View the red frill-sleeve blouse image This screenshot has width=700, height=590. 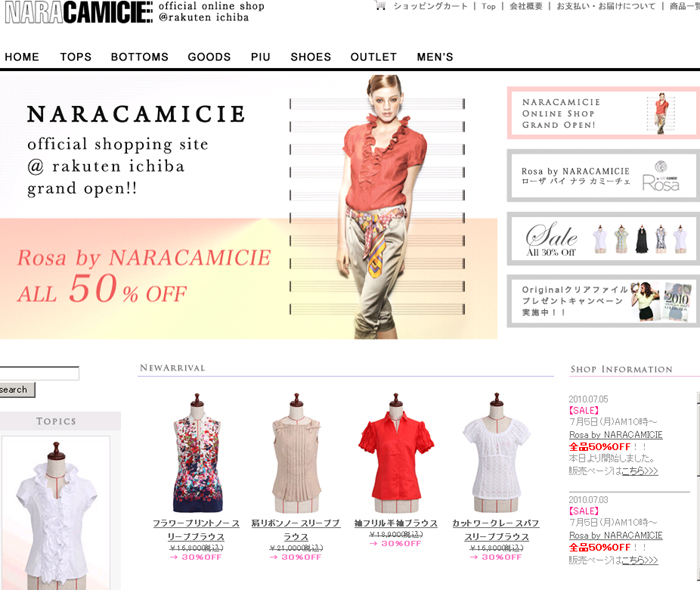[396, 453]
